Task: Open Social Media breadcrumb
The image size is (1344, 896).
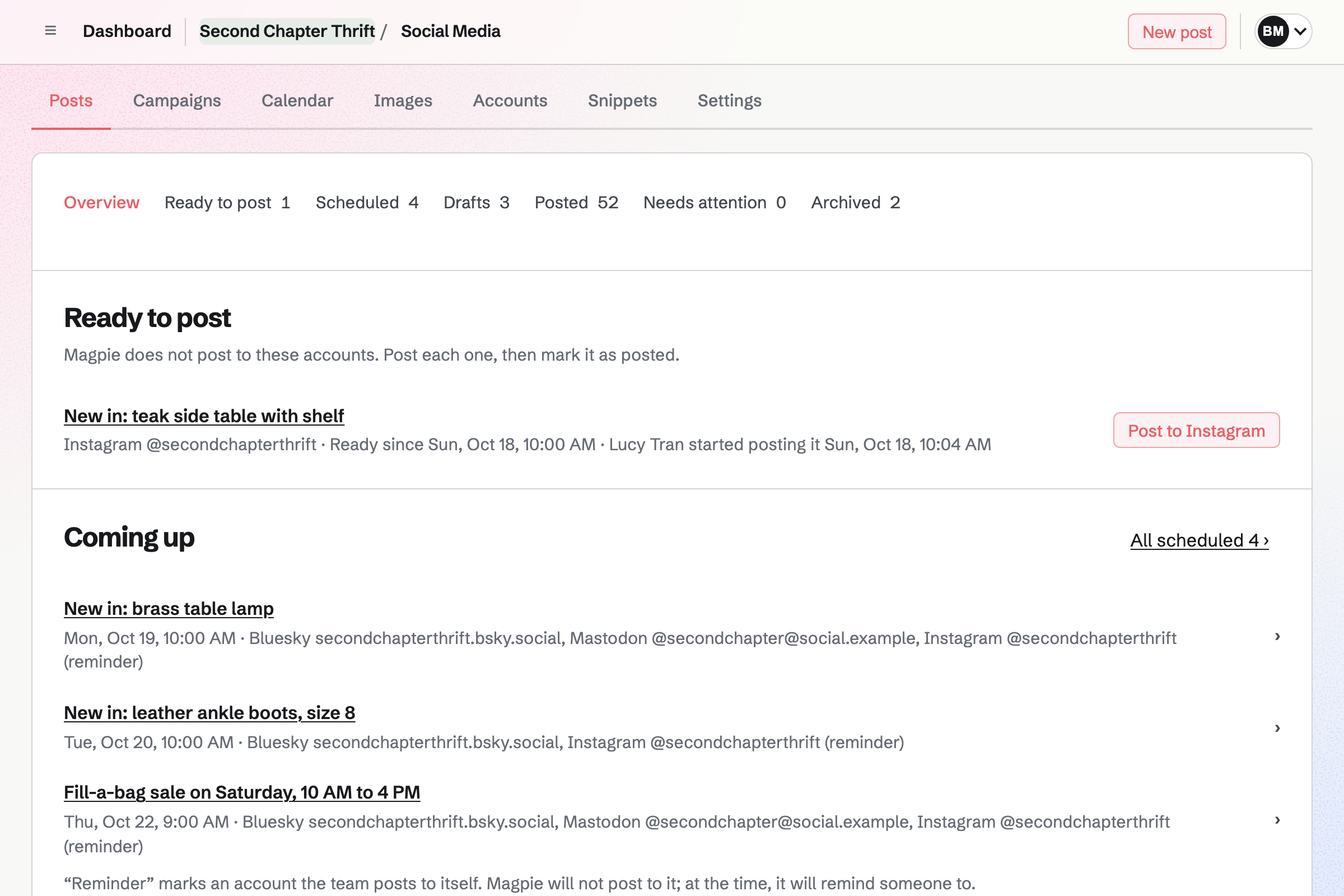Action: pyautogui.click(x=450, y=31)
